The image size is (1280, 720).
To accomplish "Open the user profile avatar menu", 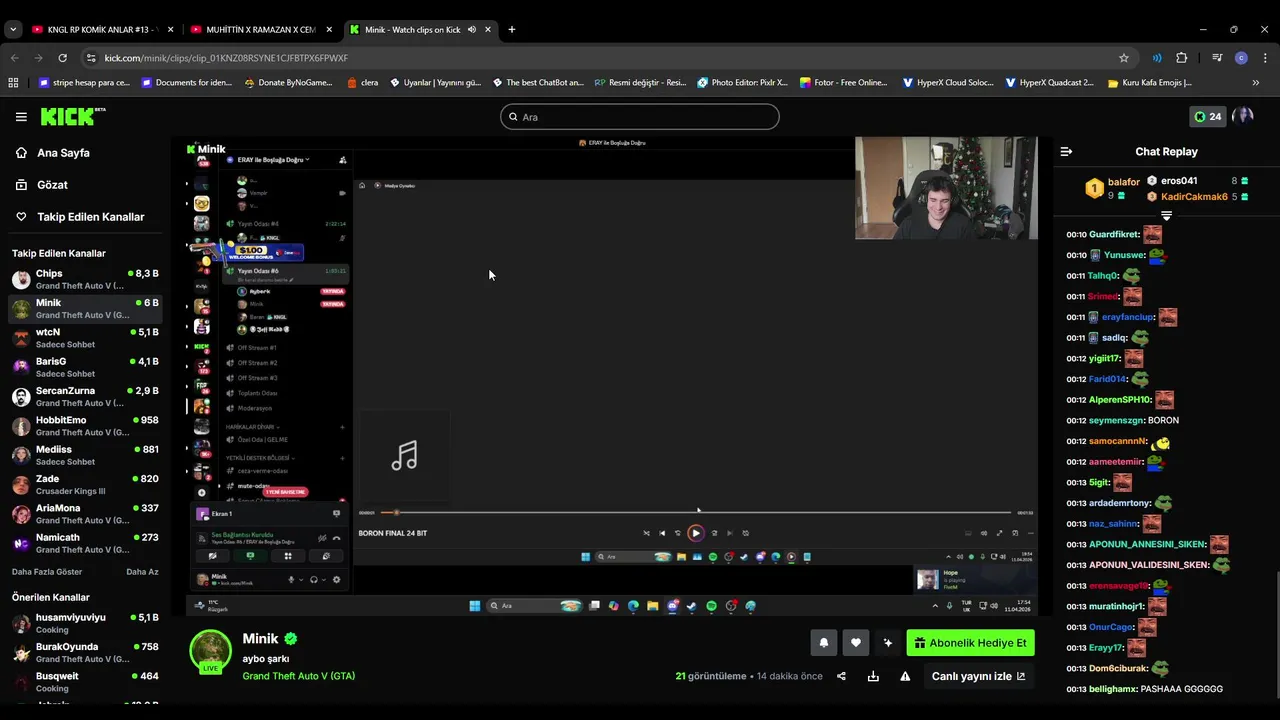I will [x=1243, y=117].
